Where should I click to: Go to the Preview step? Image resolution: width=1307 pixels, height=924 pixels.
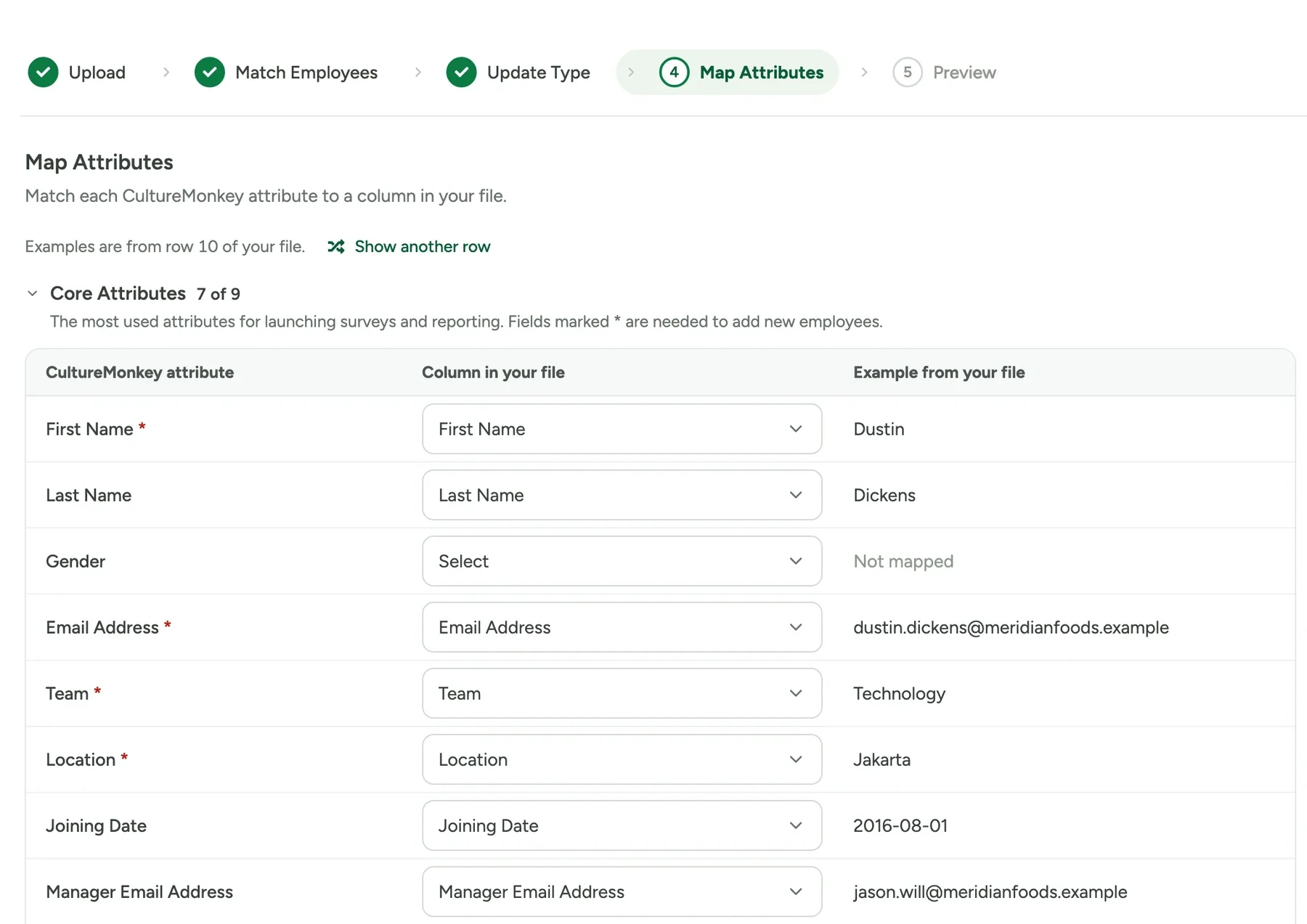tap(945, 72)
